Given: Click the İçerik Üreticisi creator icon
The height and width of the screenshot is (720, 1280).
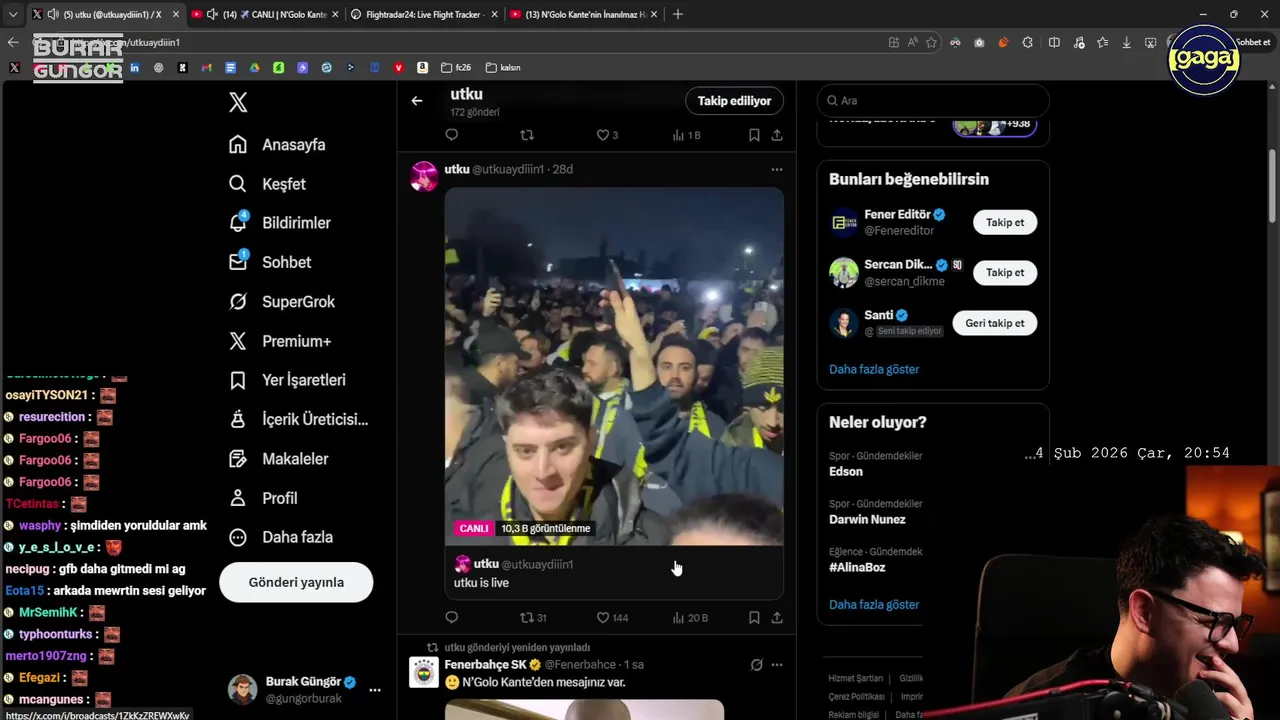Looking at the screenshot, I should click(238, 419).
